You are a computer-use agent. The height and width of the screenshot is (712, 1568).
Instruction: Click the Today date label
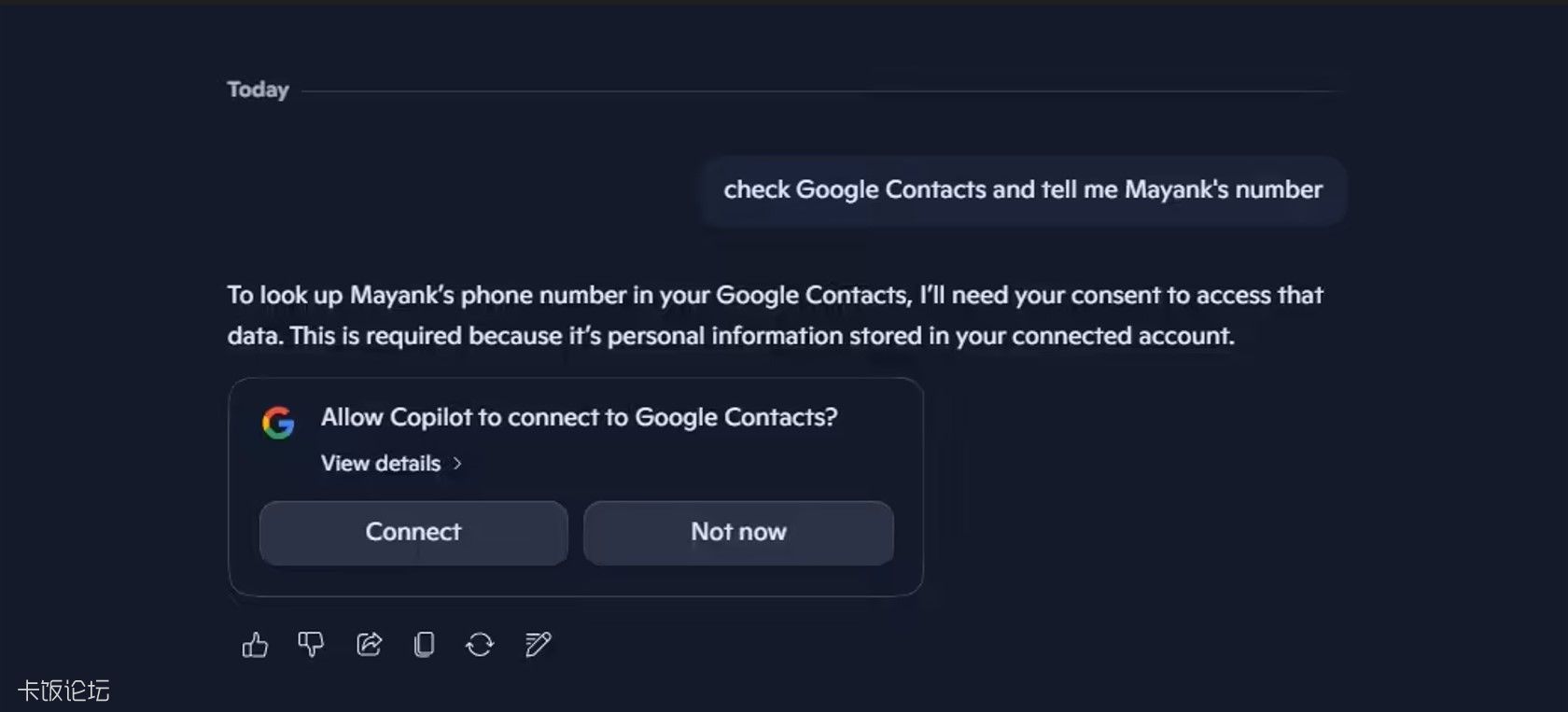[258, 90]
